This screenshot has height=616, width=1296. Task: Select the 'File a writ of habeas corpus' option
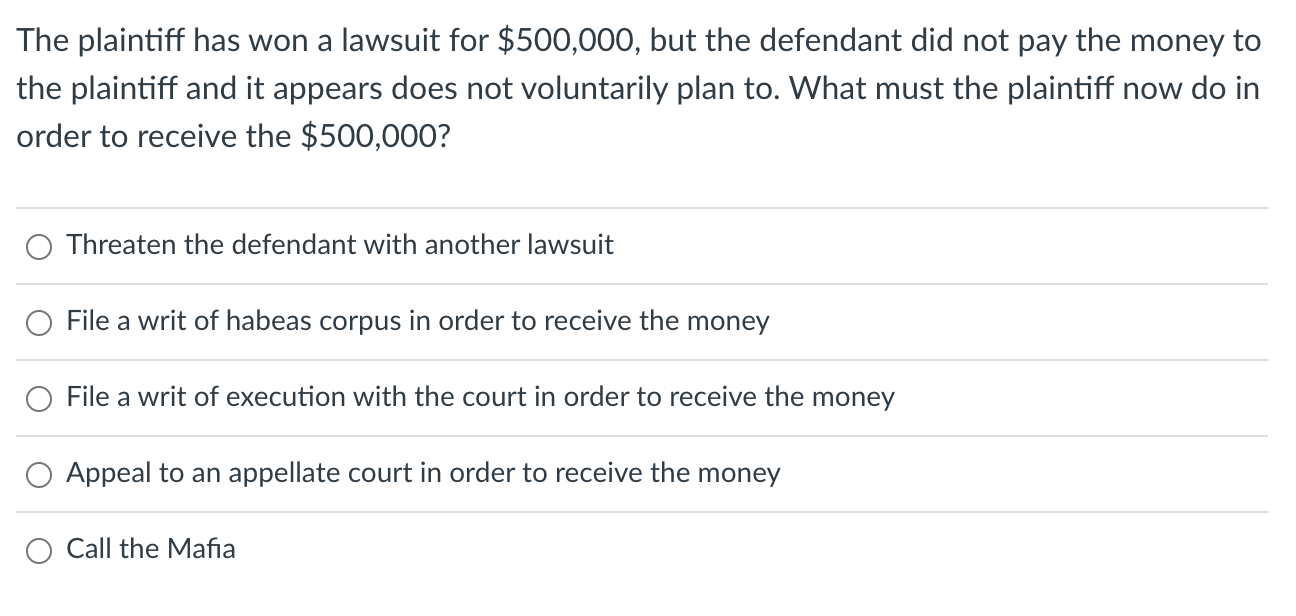click(x=38, y=322)
